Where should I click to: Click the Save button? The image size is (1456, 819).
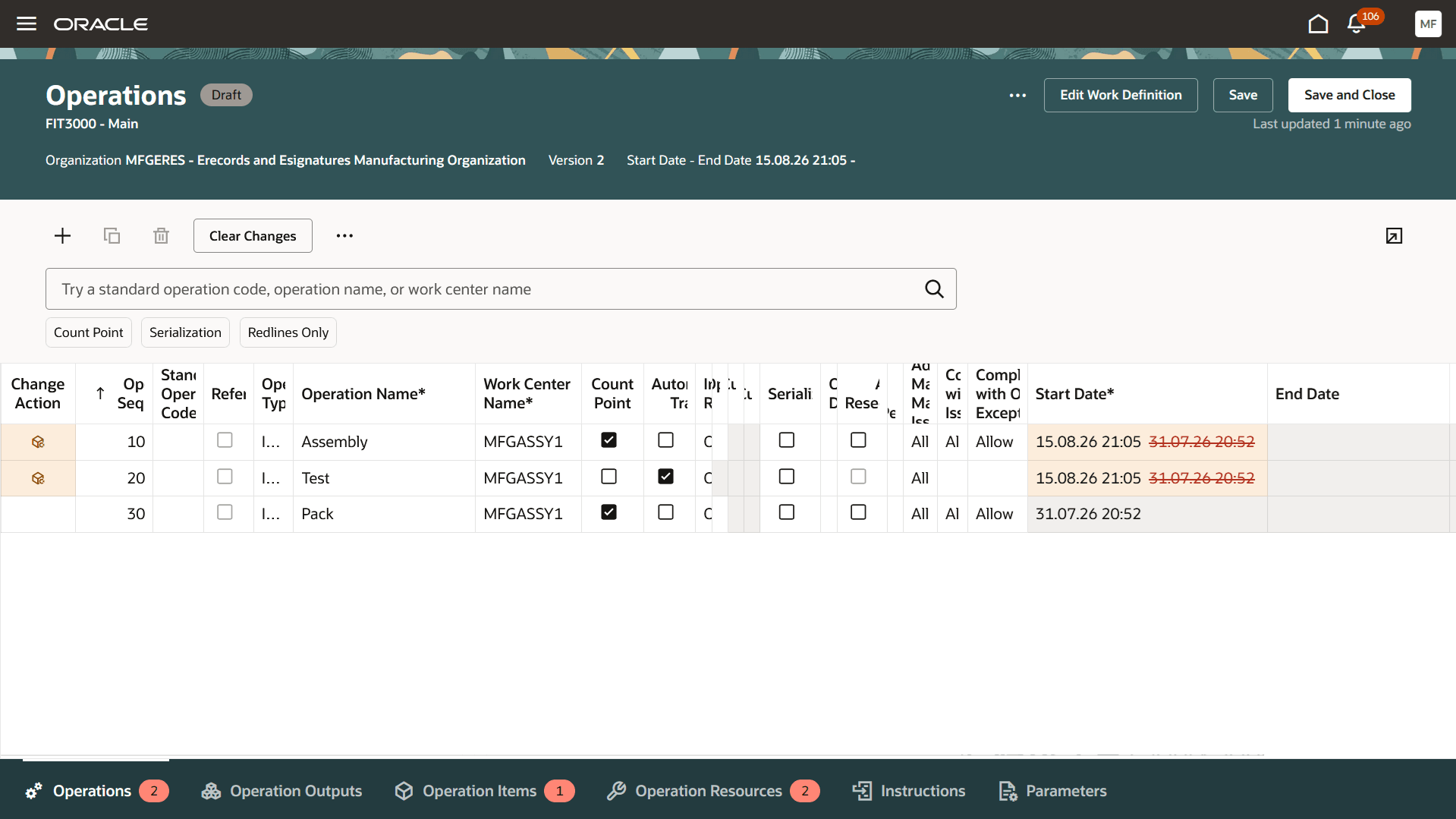point(1243,95)
